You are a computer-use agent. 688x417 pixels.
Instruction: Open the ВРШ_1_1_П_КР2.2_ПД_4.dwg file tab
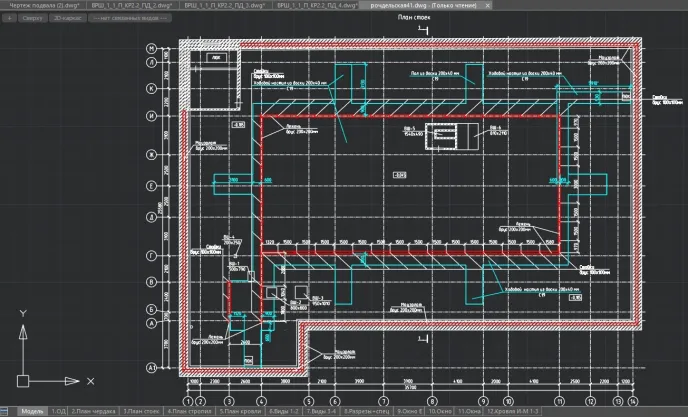[304, 5]
